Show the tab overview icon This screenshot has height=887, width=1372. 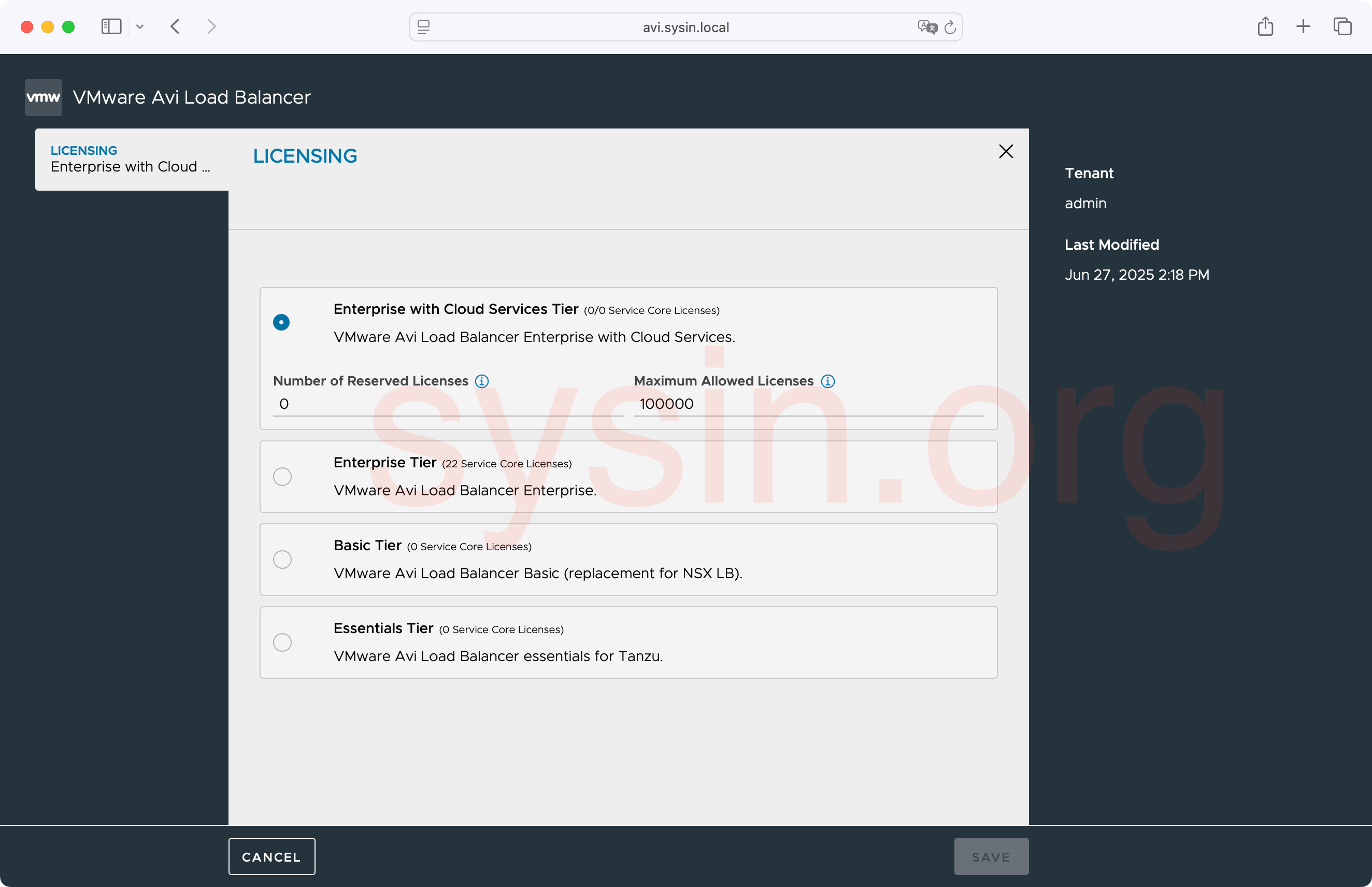(1342, 26)
